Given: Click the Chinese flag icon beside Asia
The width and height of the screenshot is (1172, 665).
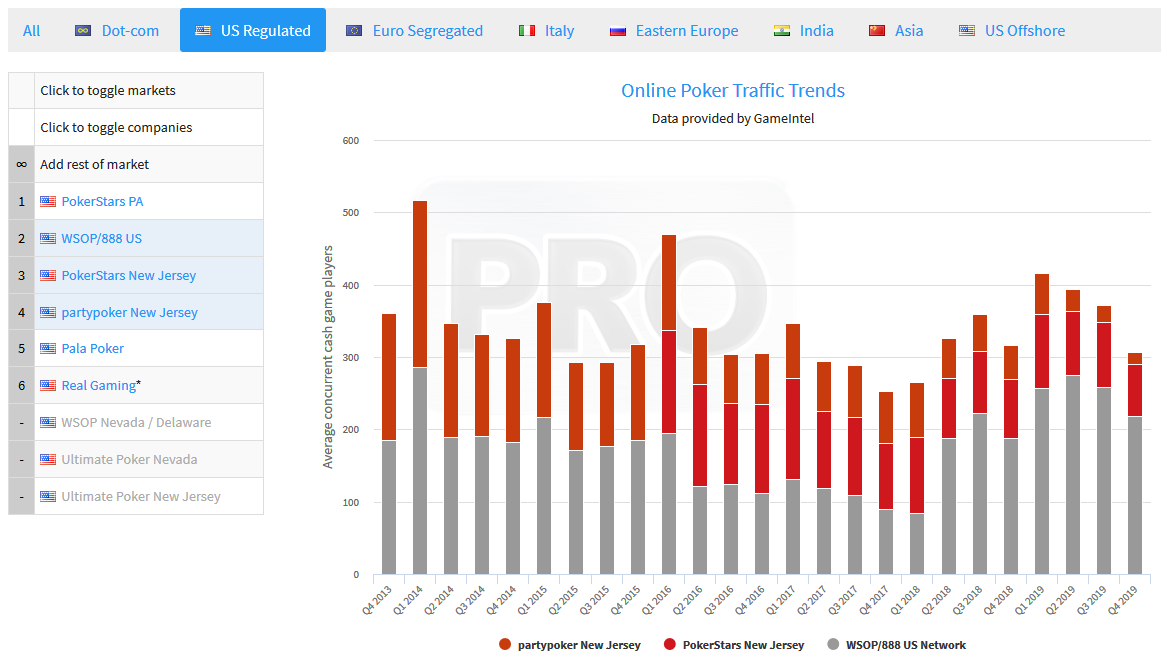Looking at the screenshot, I should (877, 31).
